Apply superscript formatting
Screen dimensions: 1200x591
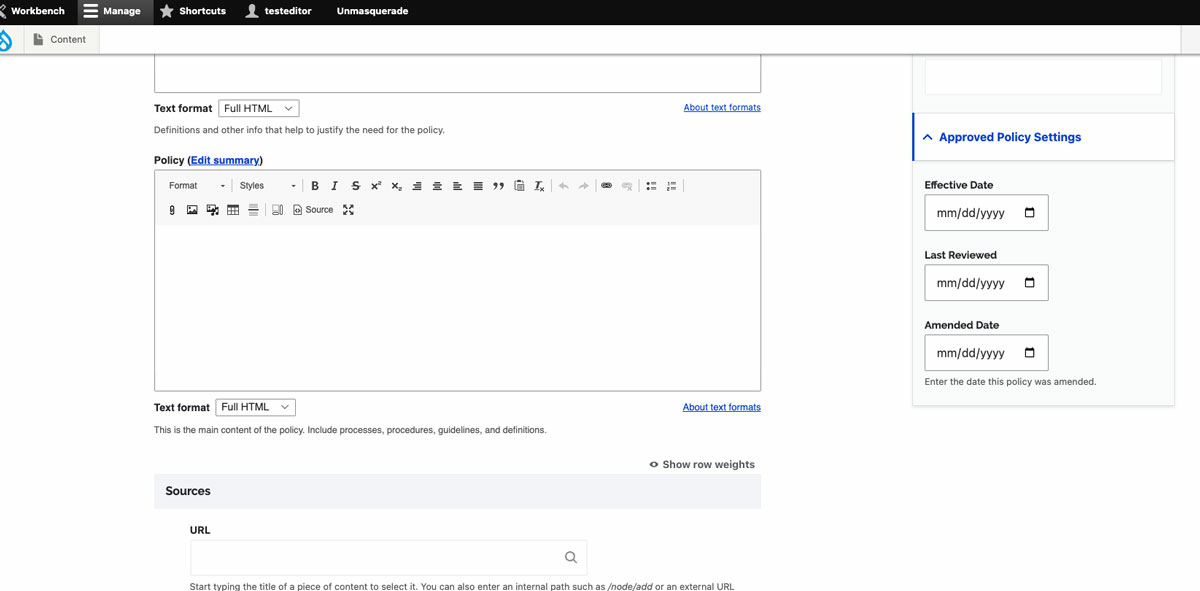pyautogui.click(x=376, y=186)
